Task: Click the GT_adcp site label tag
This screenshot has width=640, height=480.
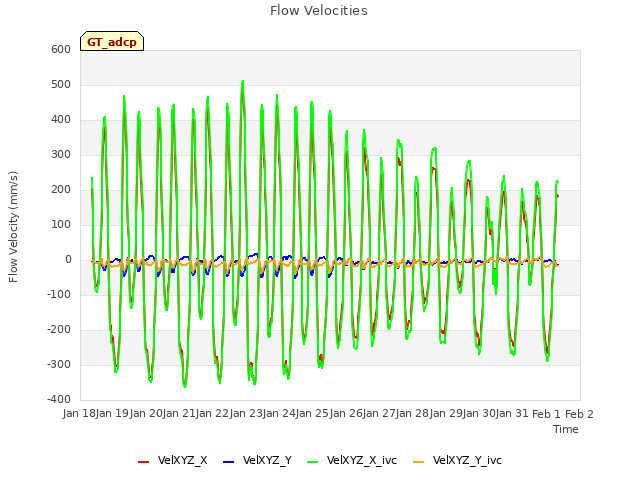Action: pyautogui.click(x=112, y=41)
